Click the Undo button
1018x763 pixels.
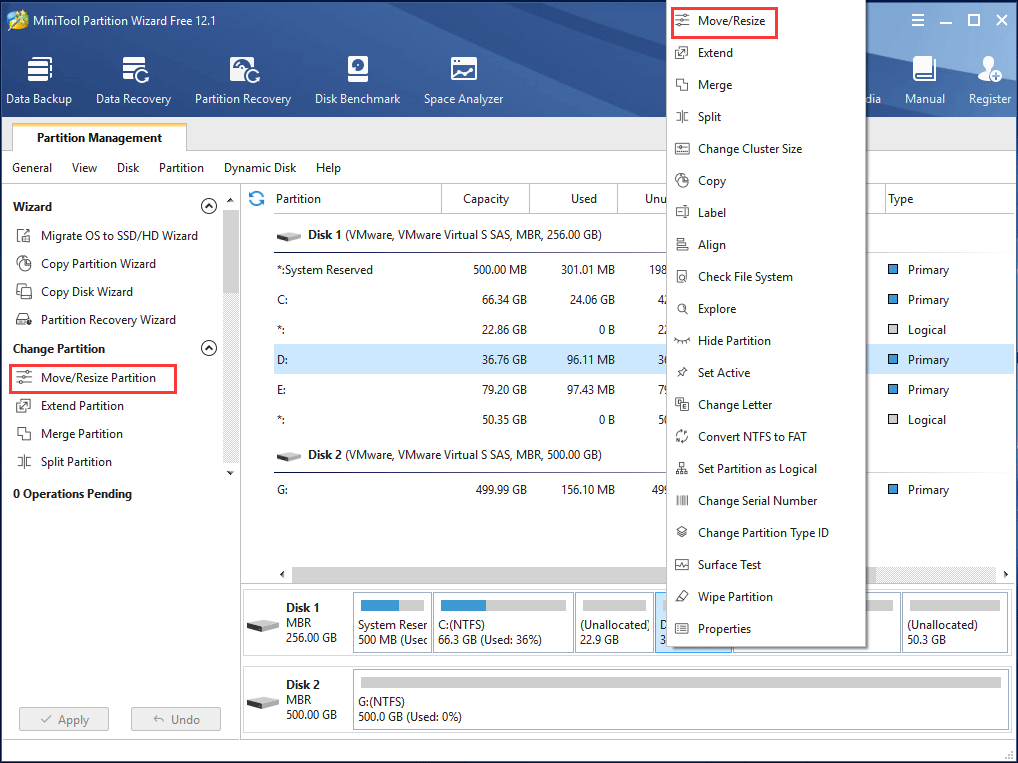click(176, 719)
